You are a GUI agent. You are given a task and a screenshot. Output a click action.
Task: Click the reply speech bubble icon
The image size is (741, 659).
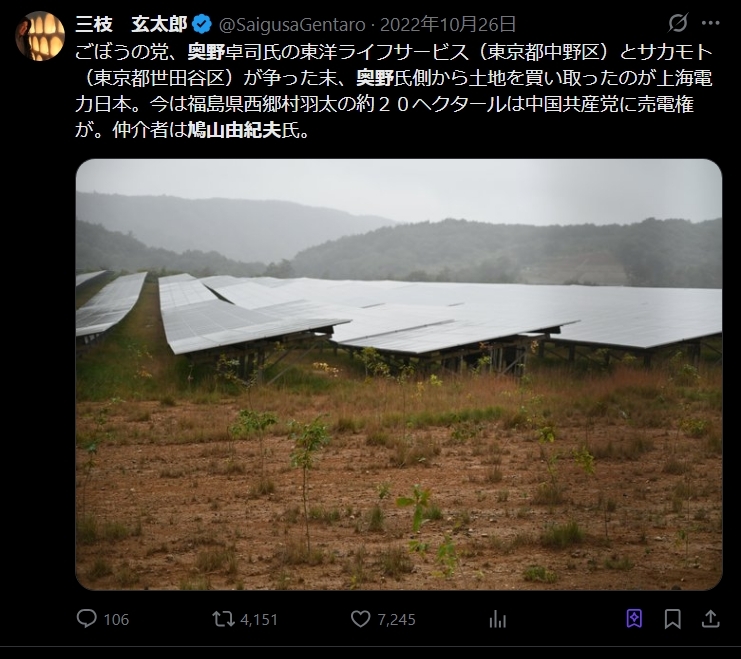coord(88,619)
